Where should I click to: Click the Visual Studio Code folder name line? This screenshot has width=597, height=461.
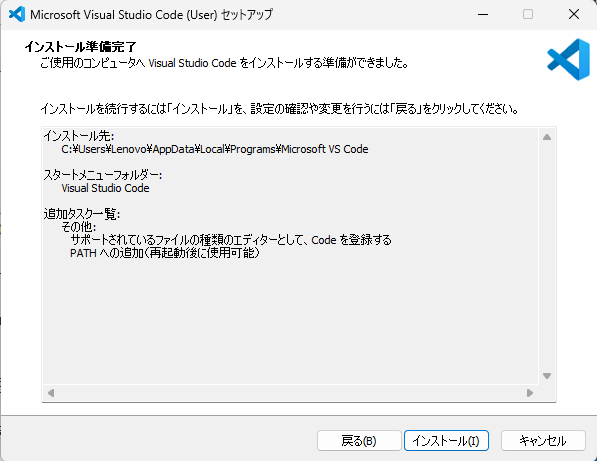105,188
